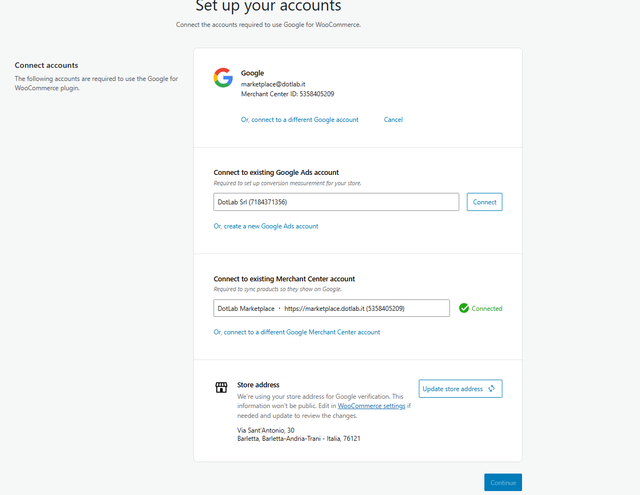Click the marketplace@dotlab.it email text

click(x=273, y=84)
